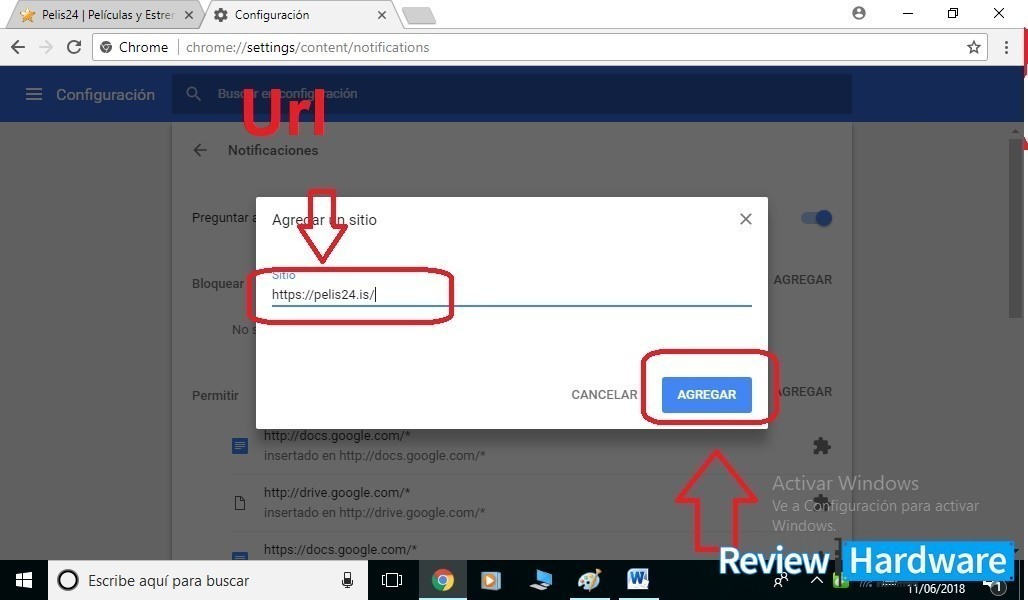Switch to the Pelis24 tab
The image size is (1028, 600).
105,14
